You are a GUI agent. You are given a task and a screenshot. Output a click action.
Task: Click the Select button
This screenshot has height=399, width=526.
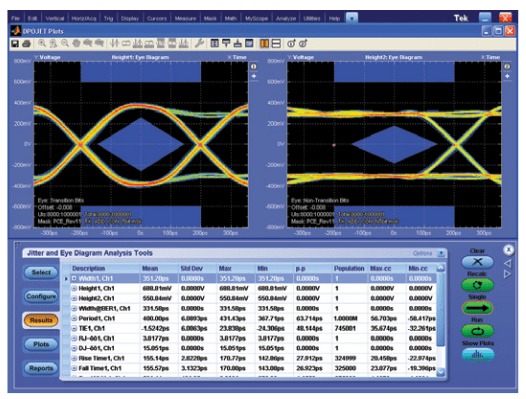[41, 272]
